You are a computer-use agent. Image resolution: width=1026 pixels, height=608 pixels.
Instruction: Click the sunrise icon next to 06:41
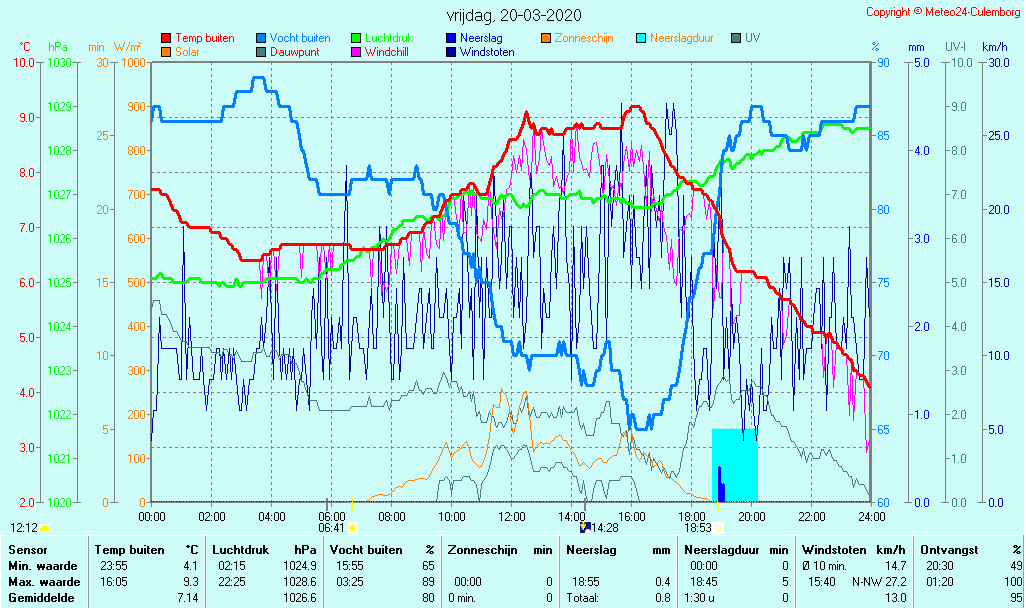(x=352, y=527)
